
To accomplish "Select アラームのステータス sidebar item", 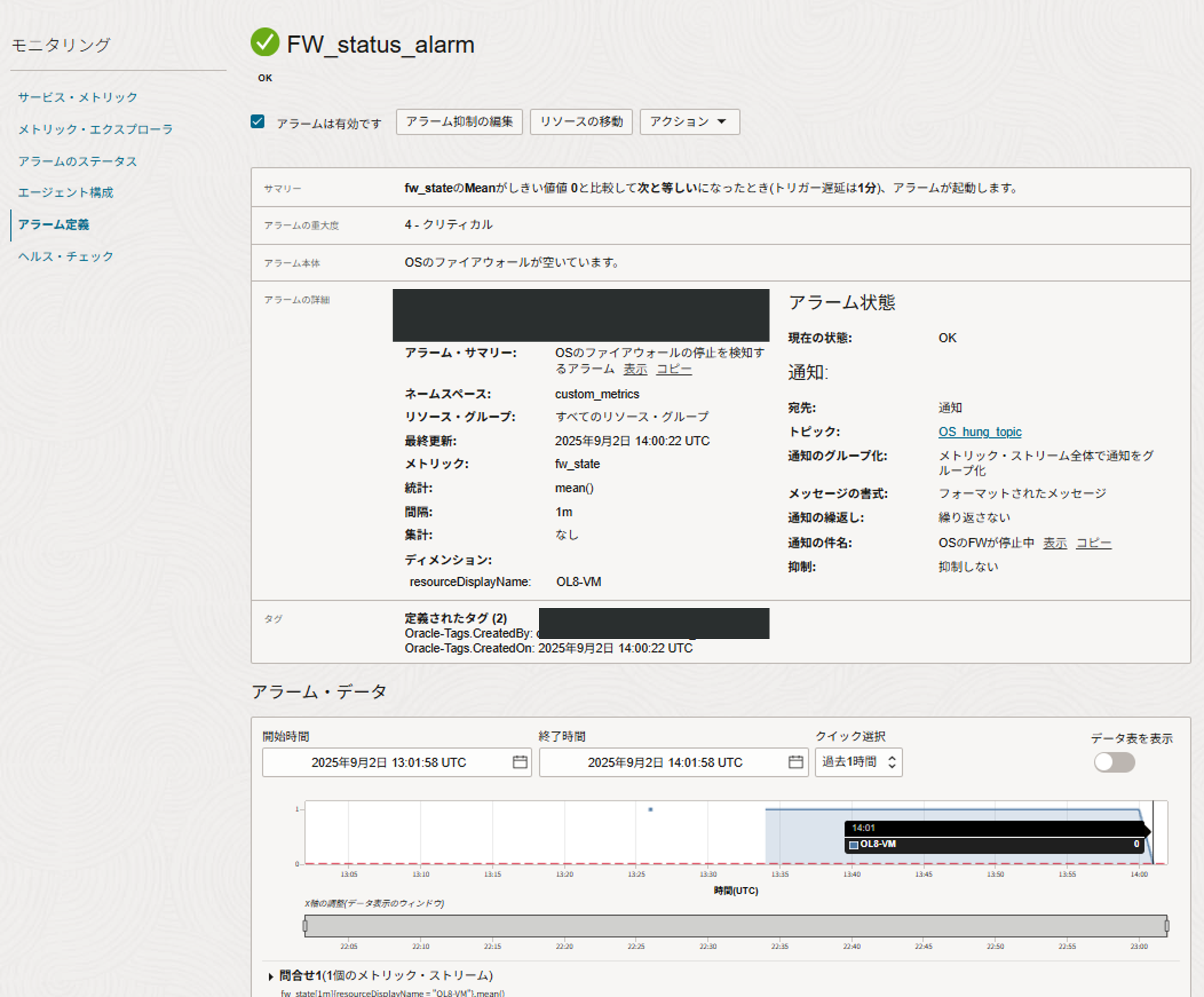I will (x=77, y=161).
